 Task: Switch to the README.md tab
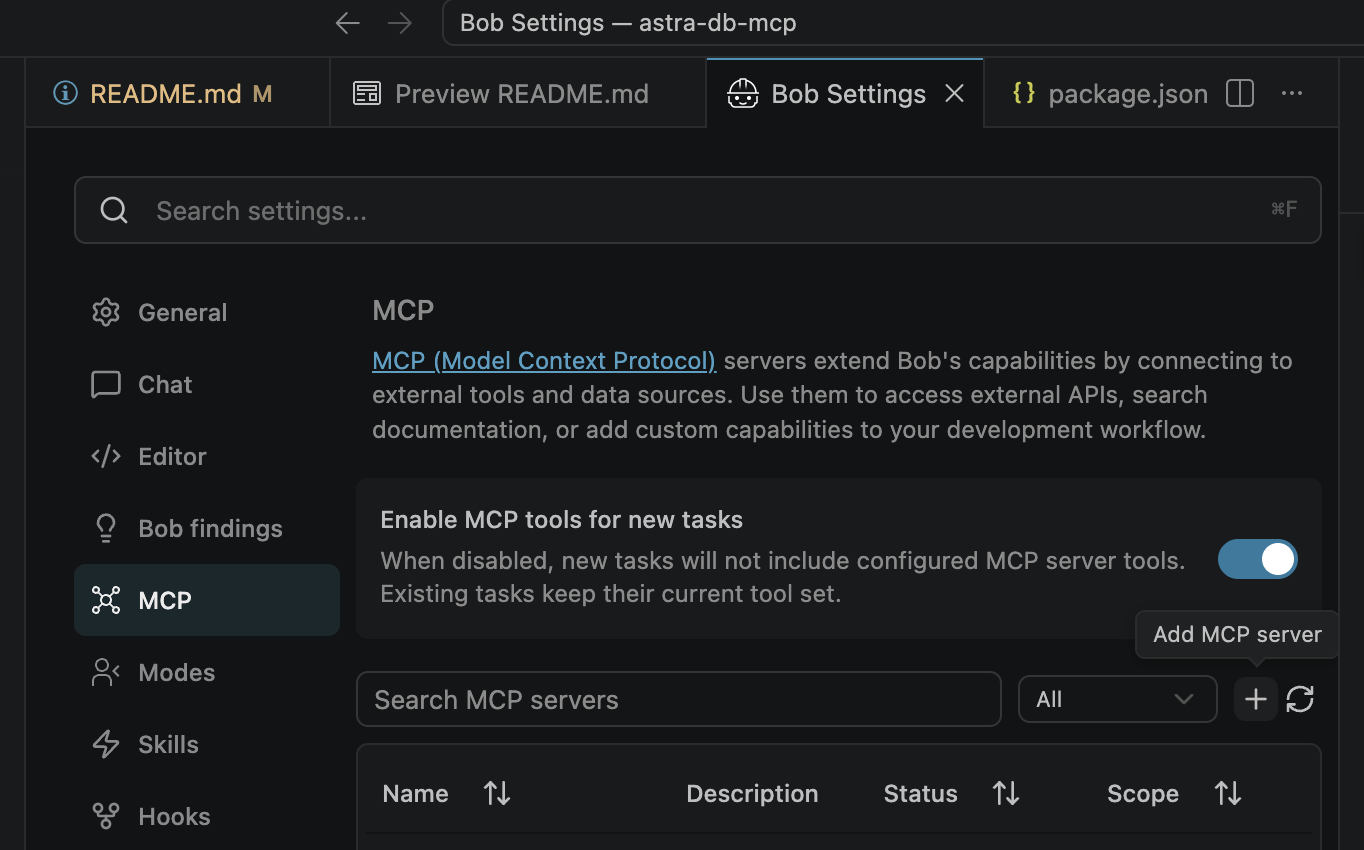tap(178, 93)
